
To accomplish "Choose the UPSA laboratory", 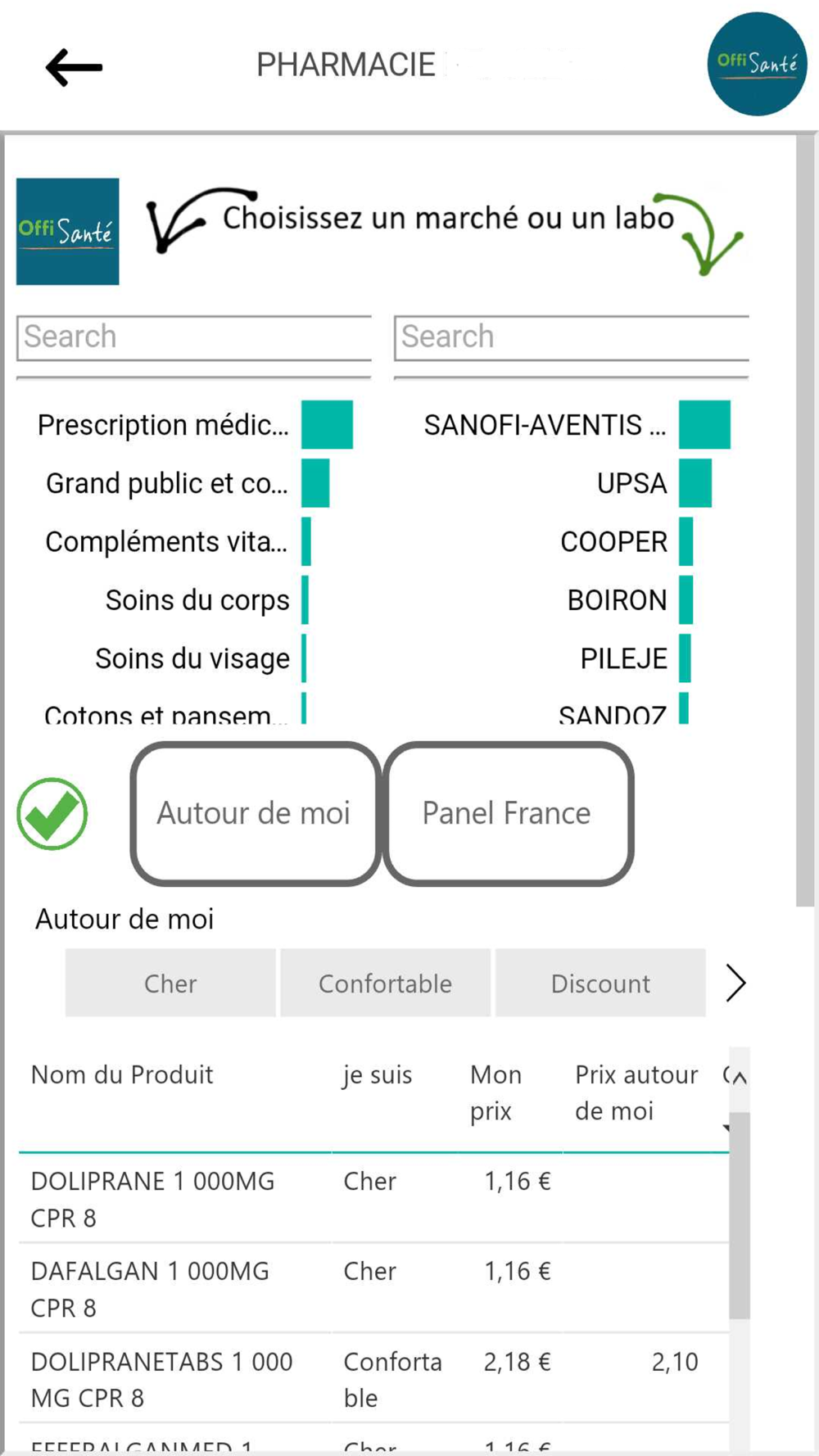I will click(x=631, y=483).
